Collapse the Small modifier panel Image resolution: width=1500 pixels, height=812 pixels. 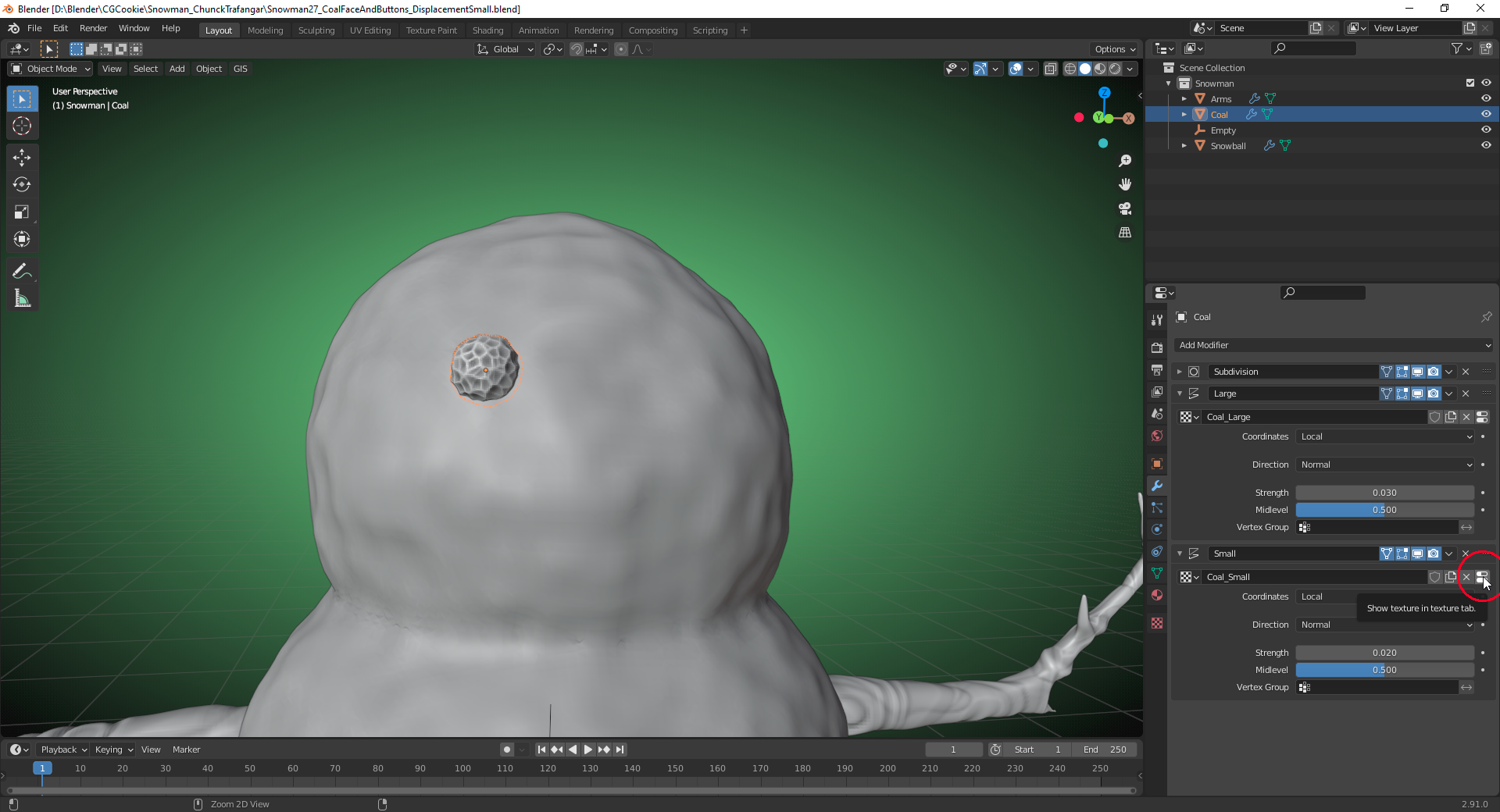click(1180, 554)
